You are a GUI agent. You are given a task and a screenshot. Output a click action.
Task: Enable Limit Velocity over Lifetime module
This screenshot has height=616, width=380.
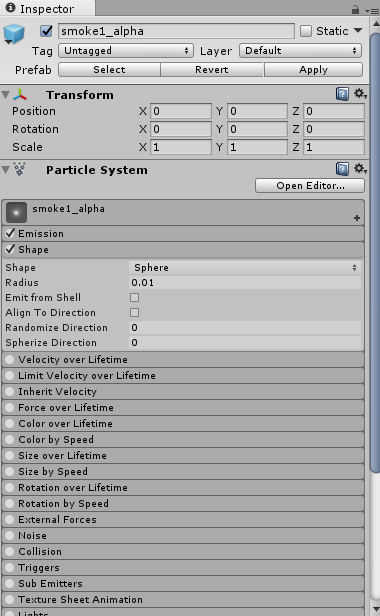pyautogui.click(x=9, y=376)
